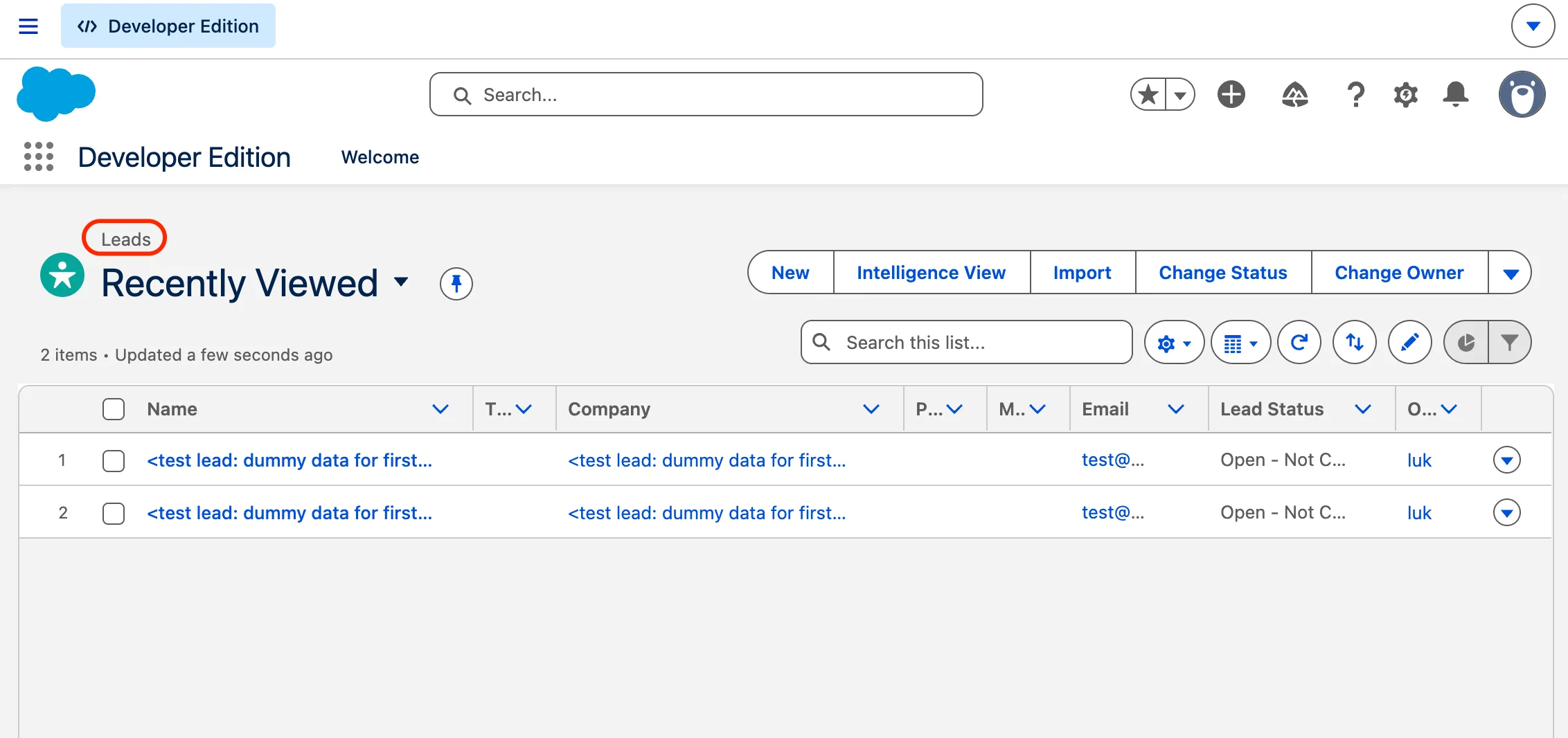The height and width of the screenshot is (738, 1568).
Task: Open row 1 lead name link
Action: point(289,460)
